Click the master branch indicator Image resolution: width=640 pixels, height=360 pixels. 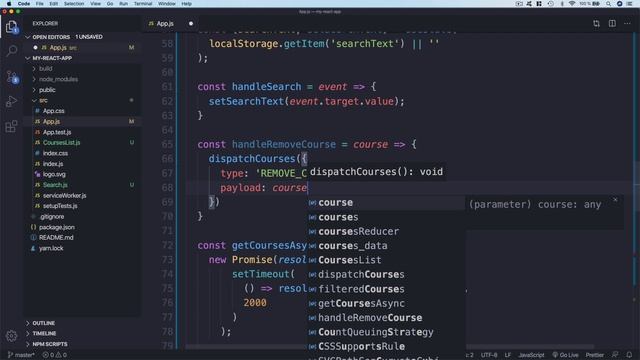click(21, 355)
